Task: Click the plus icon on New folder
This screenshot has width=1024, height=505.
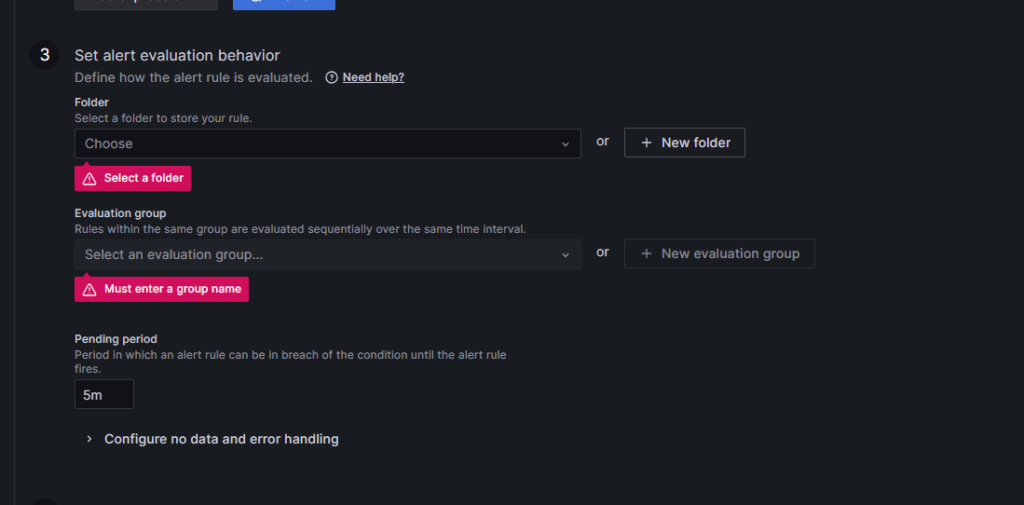Action: click(646, 143)
